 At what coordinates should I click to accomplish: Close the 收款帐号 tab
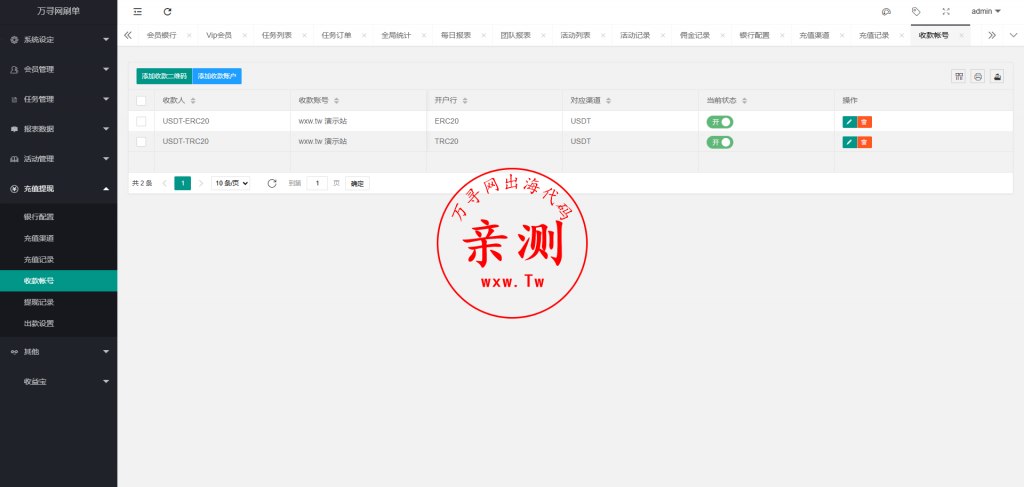pos(961,35)
